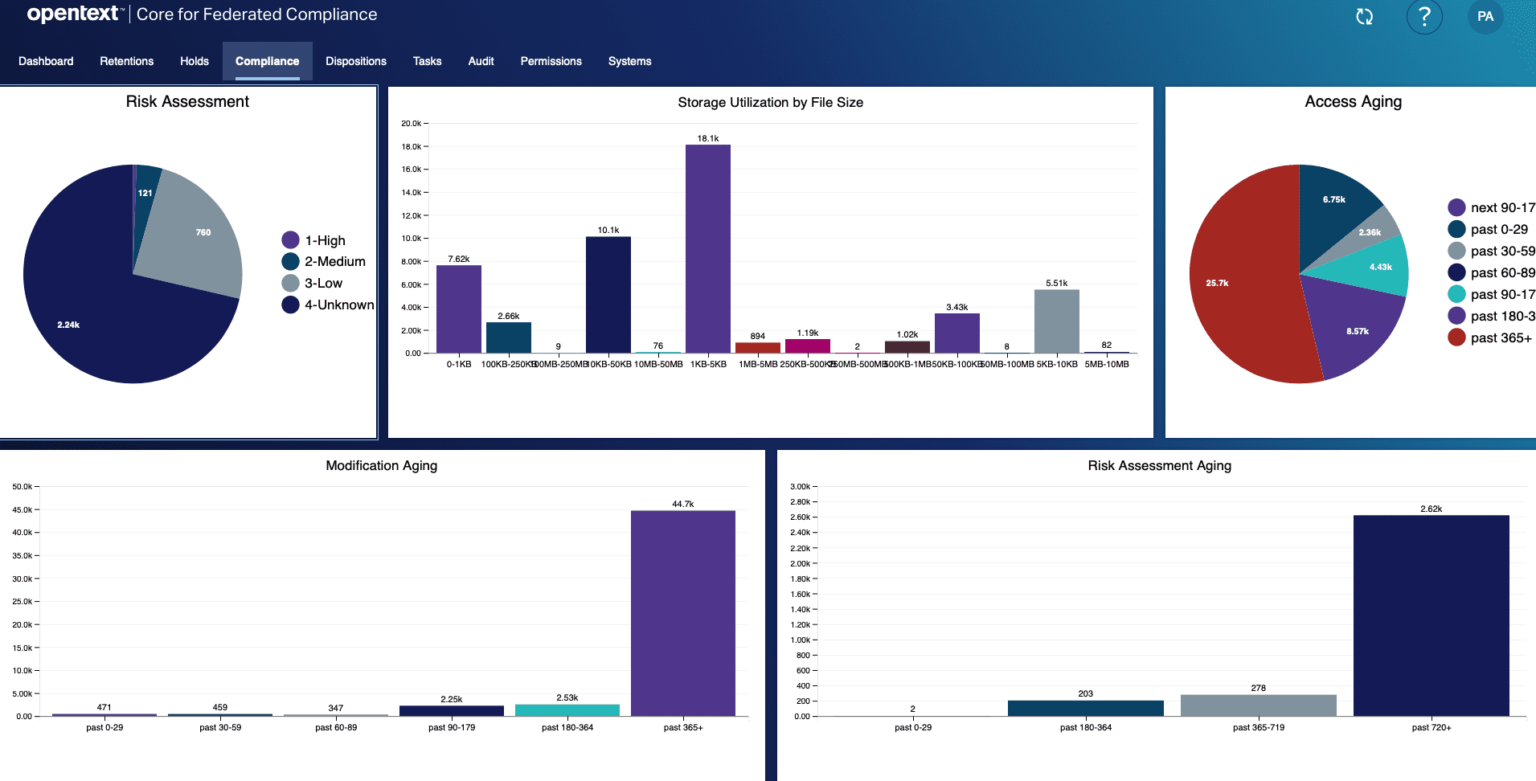Viewport: 1536px width, 781px height.
Task: Open the Audit section
Action: (480, 61)
